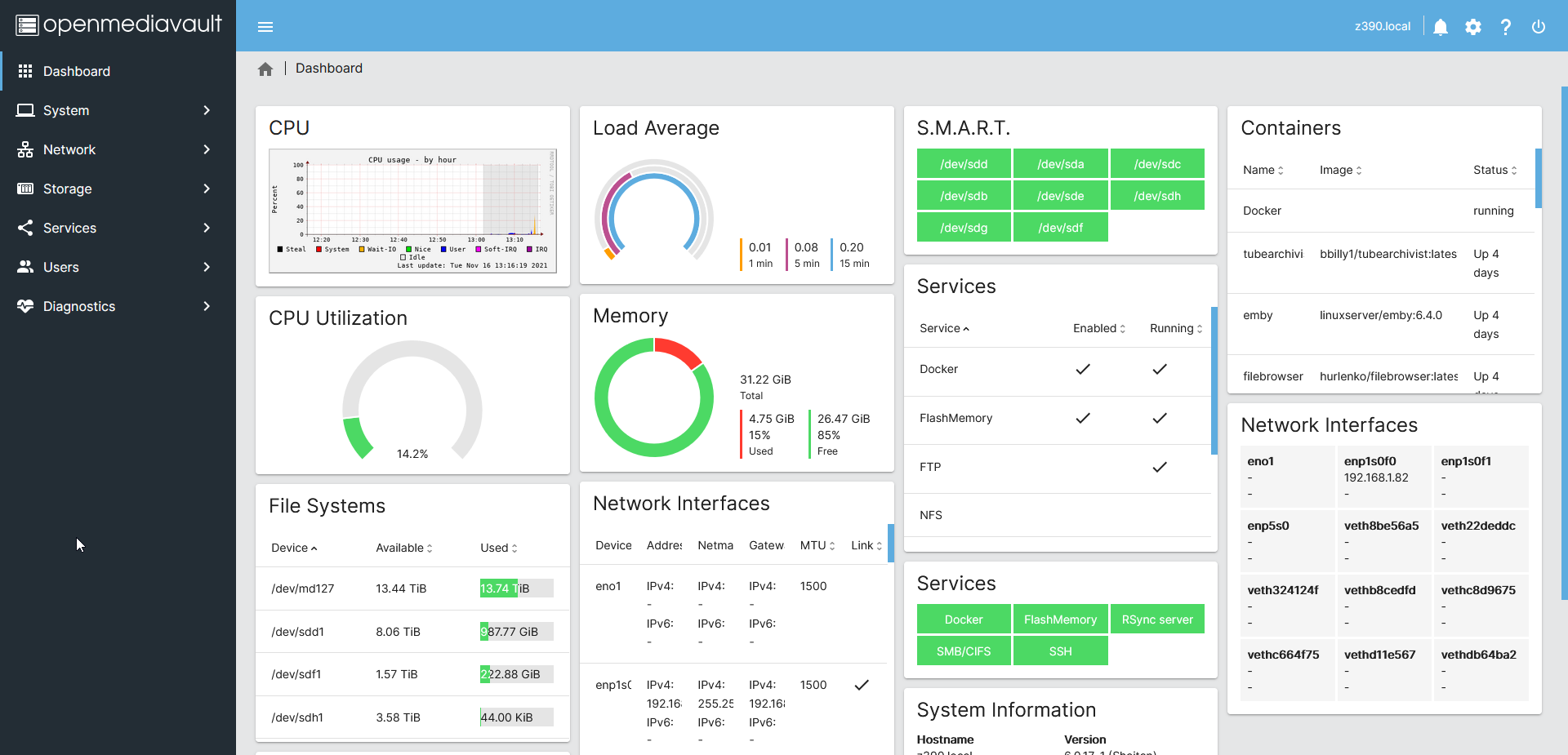Image resolution: width=1568 pixels, height=755 pixels.
Task: Click the /dev/sda S.M.A.R.T. tile
Action: 1060,164
